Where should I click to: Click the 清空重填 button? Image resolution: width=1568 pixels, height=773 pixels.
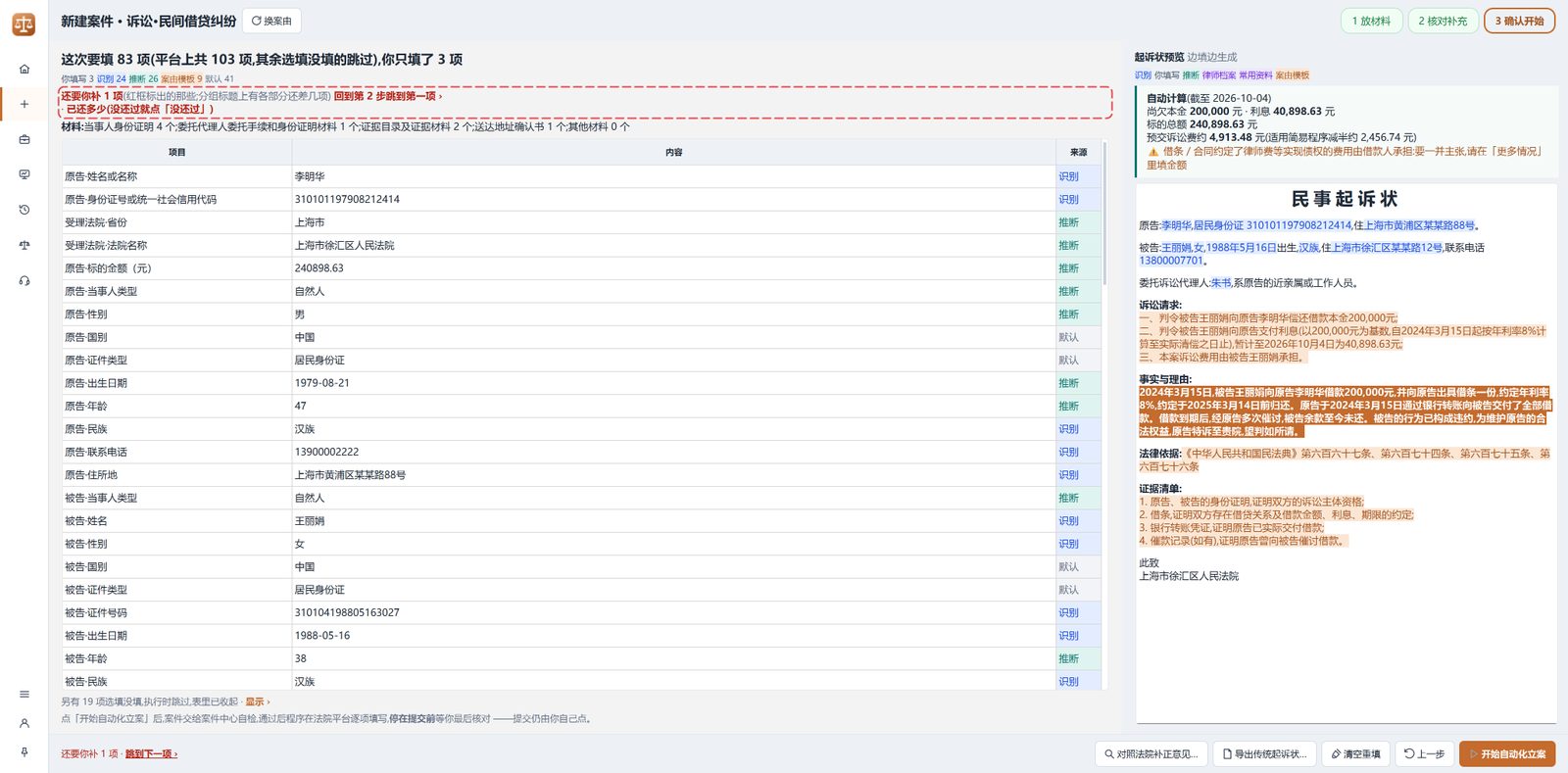(1355, 753)
